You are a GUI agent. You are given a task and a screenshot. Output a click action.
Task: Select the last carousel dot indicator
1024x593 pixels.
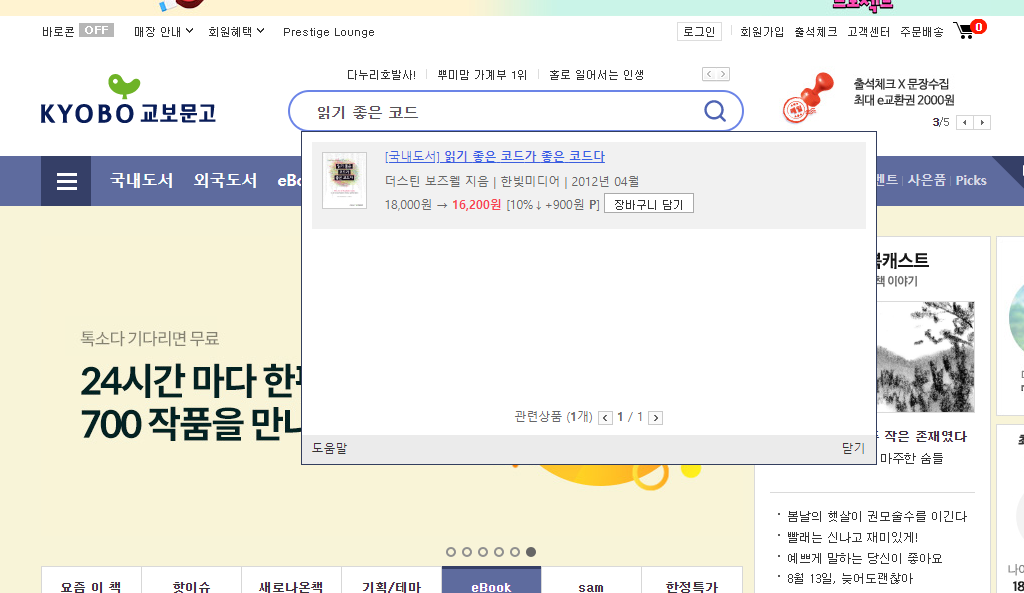pyautogui.click(x=531, y=551)
